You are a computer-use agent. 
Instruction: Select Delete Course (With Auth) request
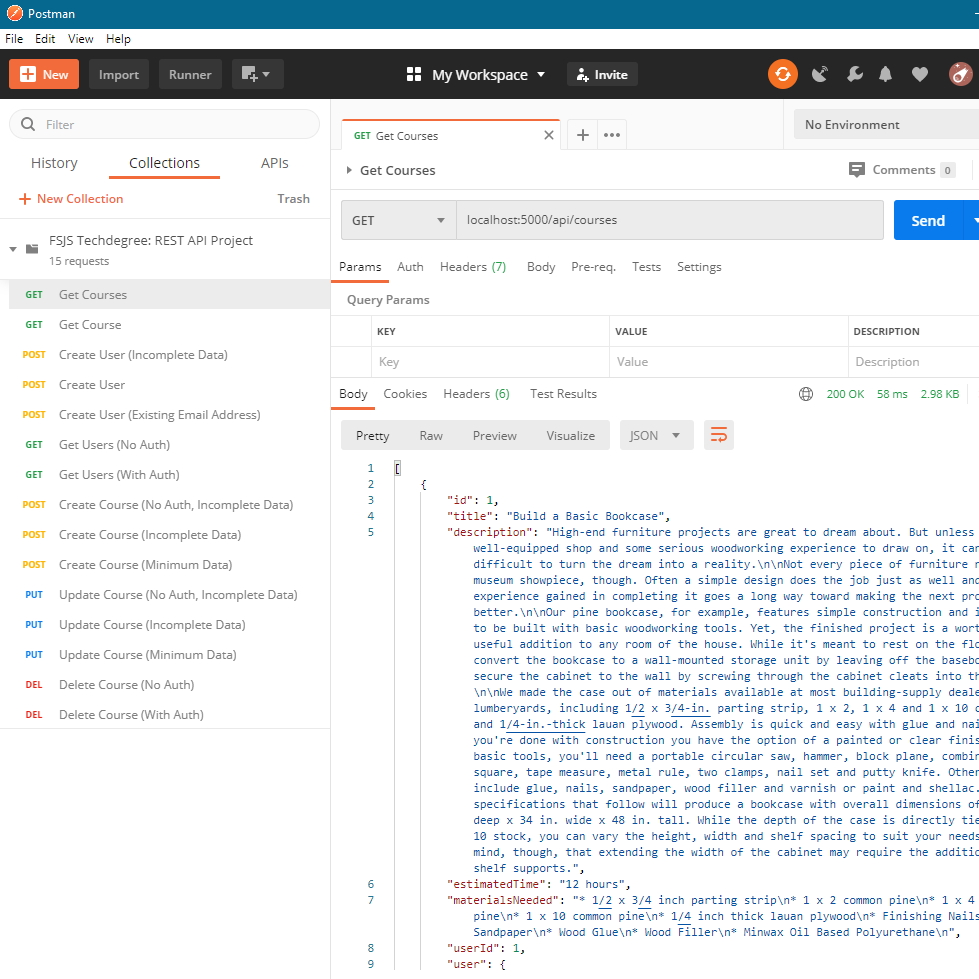coord(169,714)
